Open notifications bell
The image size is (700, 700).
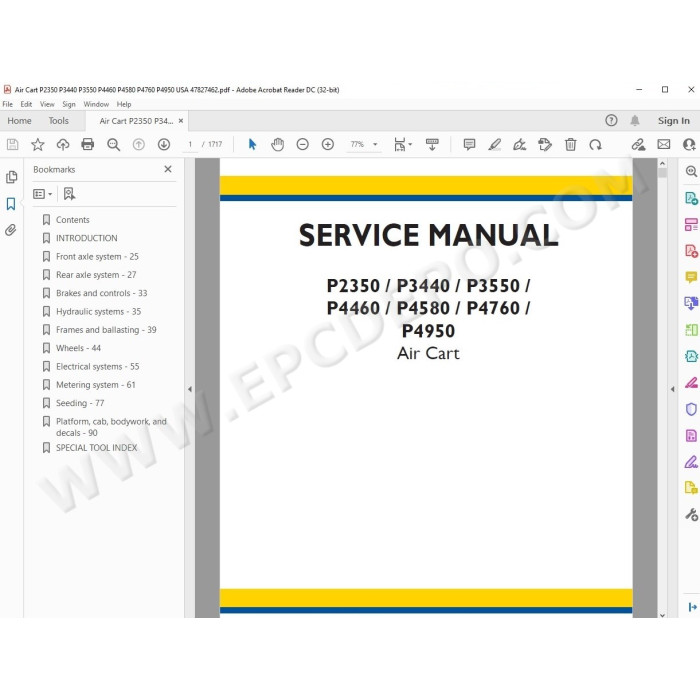point(635,121)
